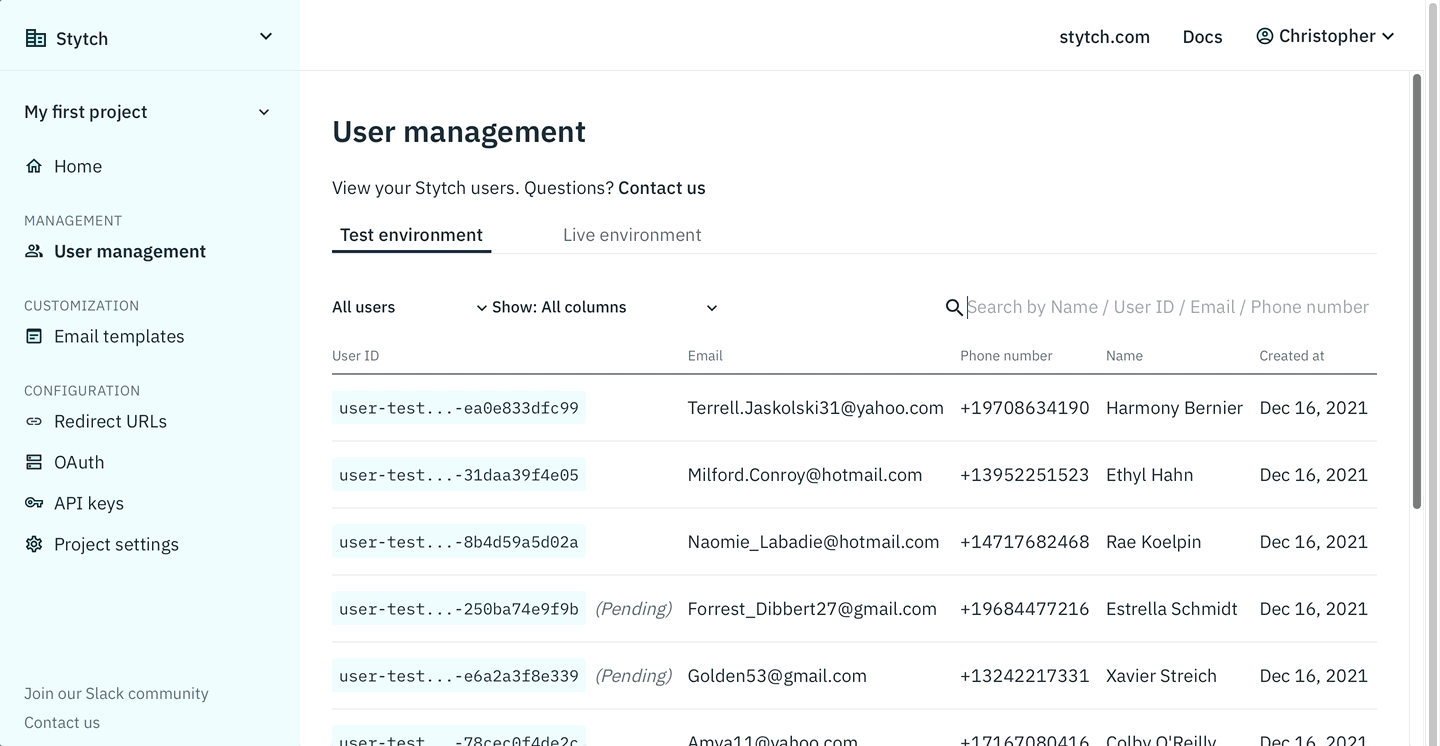Click the OAuth server icon
The height and width of the screenshot is (746, 1440).
coord(34,462)
